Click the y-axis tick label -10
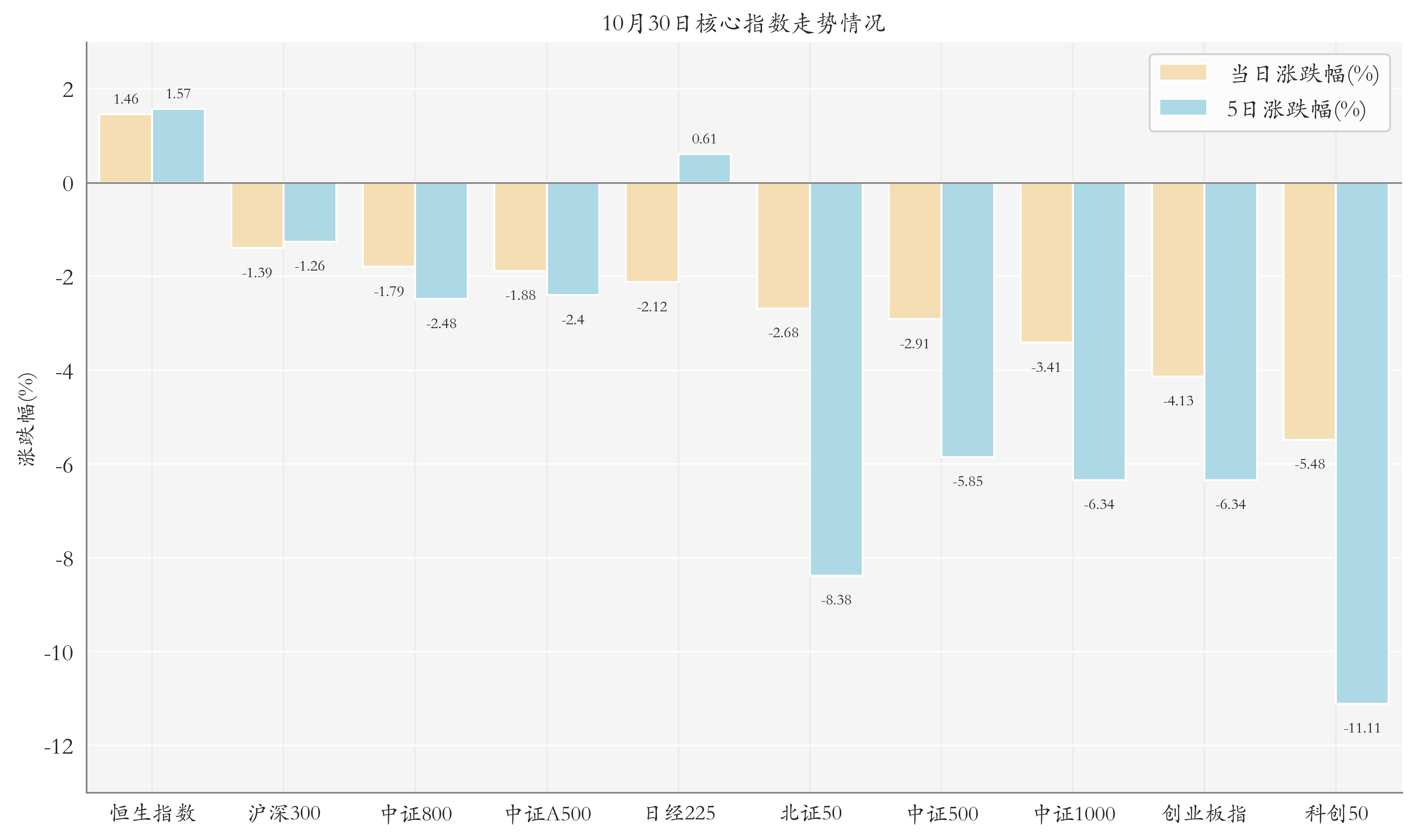The height and width of the screenshot is (840, 1416). pyautogui.click(x=59, y=653)
